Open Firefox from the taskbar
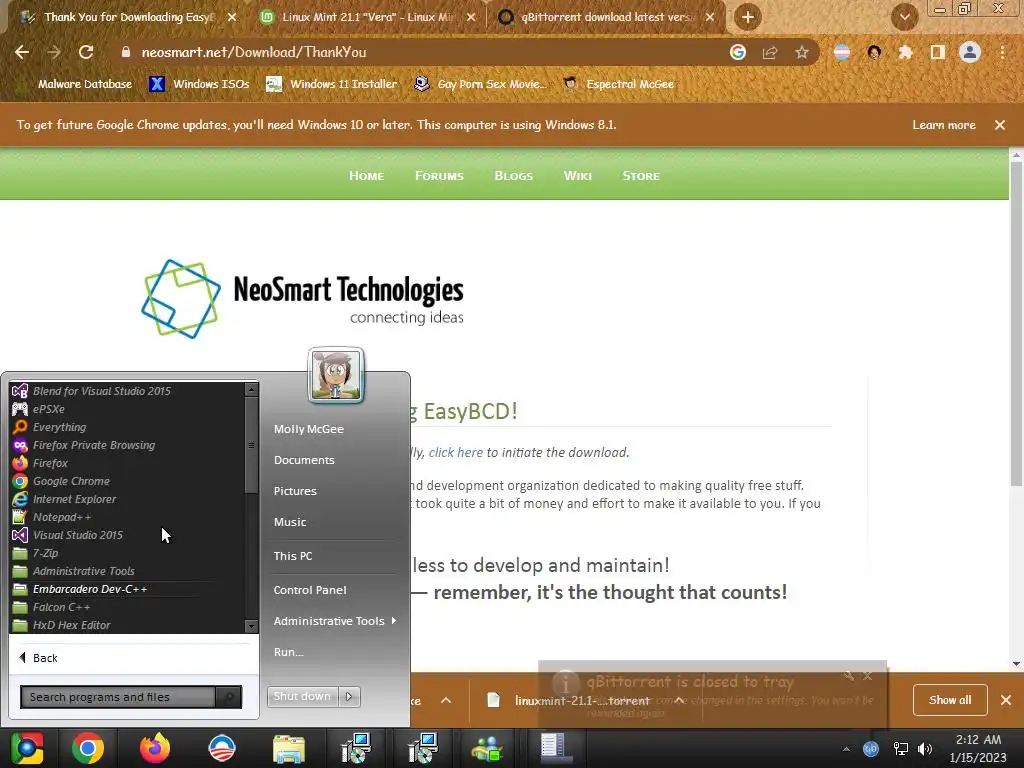The height and width of the screenshot is (768, 1024). [155, 748]
